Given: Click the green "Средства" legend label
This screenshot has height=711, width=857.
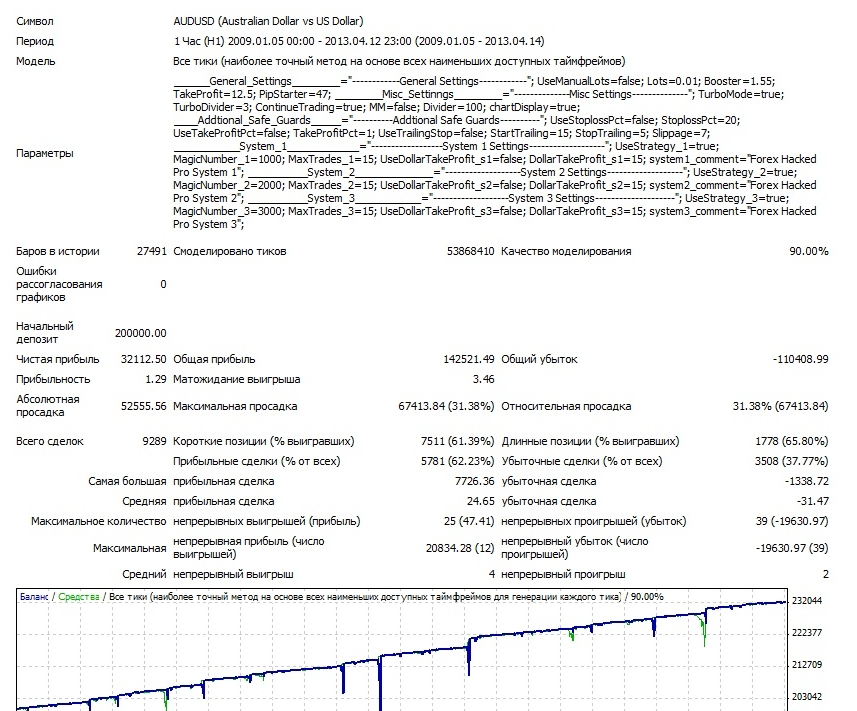Looking at the screenshot, I should (x=78, y=597).
